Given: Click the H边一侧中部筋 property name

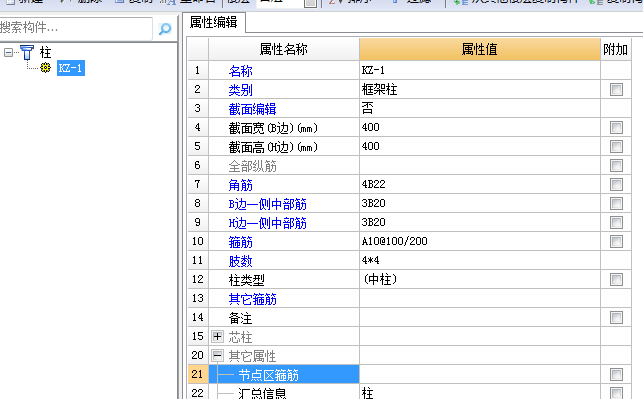Looking at the screenshot, I should (267, 223).
